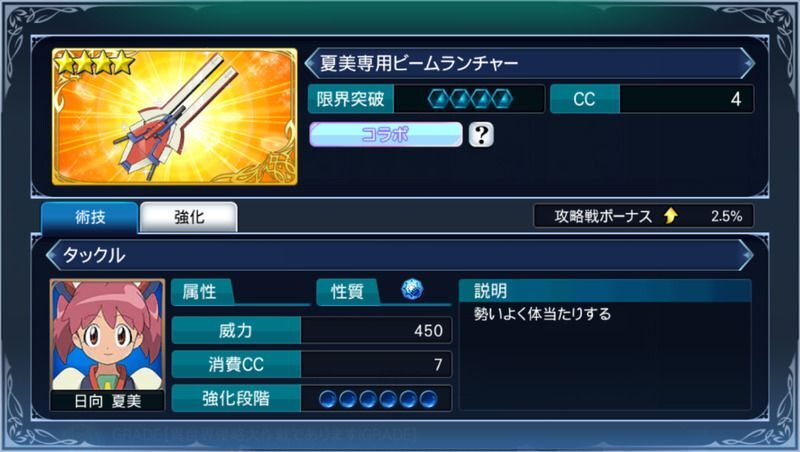
Task: Click the 威力 450 power row
Action: 312,331
